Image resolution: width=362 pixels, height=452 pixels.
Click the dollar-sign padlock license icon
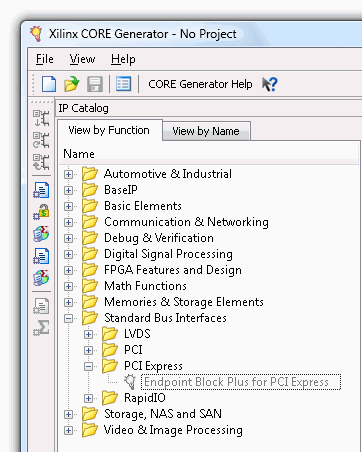point(41,212)
